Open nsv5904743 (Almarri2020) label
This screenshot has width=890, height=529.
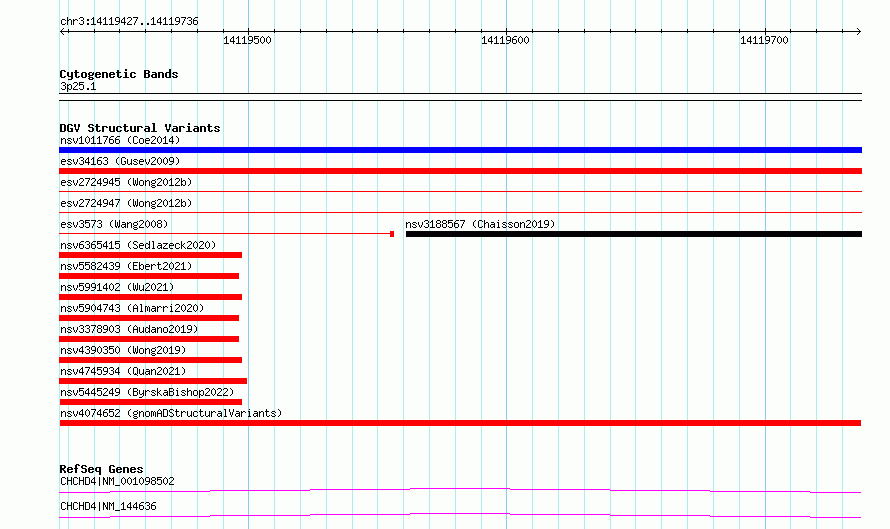pos(132,308)
